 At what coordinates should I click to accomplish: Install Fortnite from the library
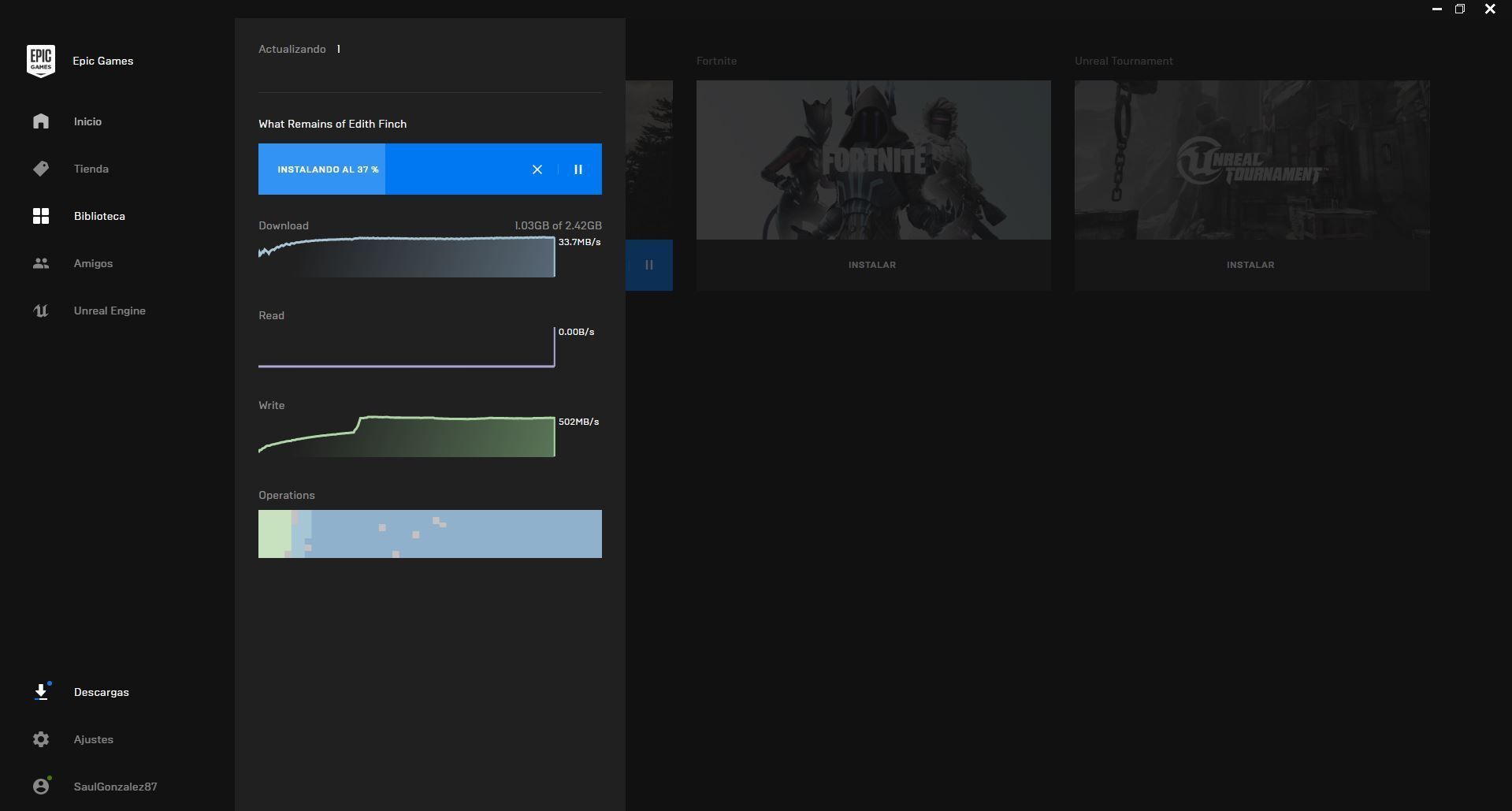click(x=872, y=265)
